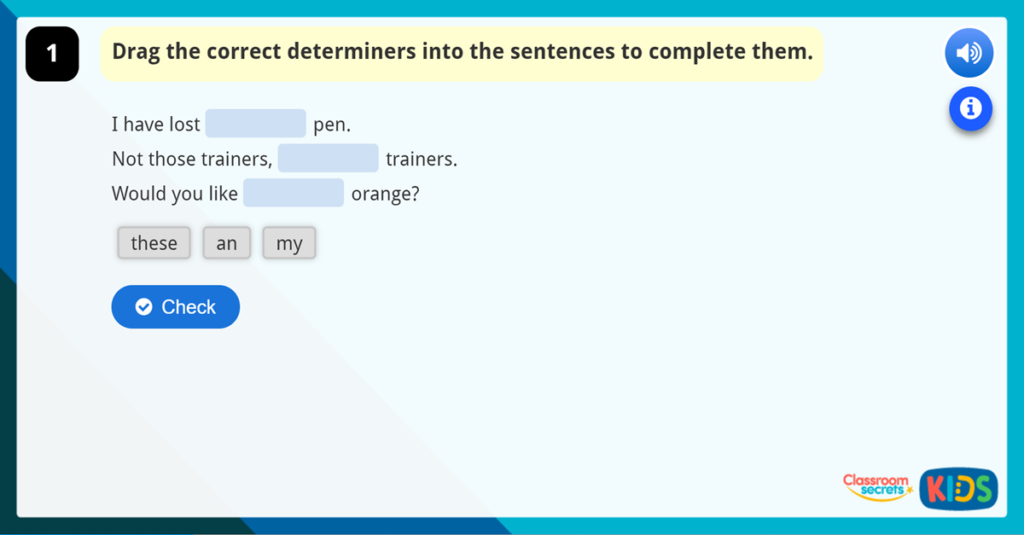Click the question number 1 badge
The height and width of the screenshot is (535, 1024).
pyautogui.click(x=52, y=54)
